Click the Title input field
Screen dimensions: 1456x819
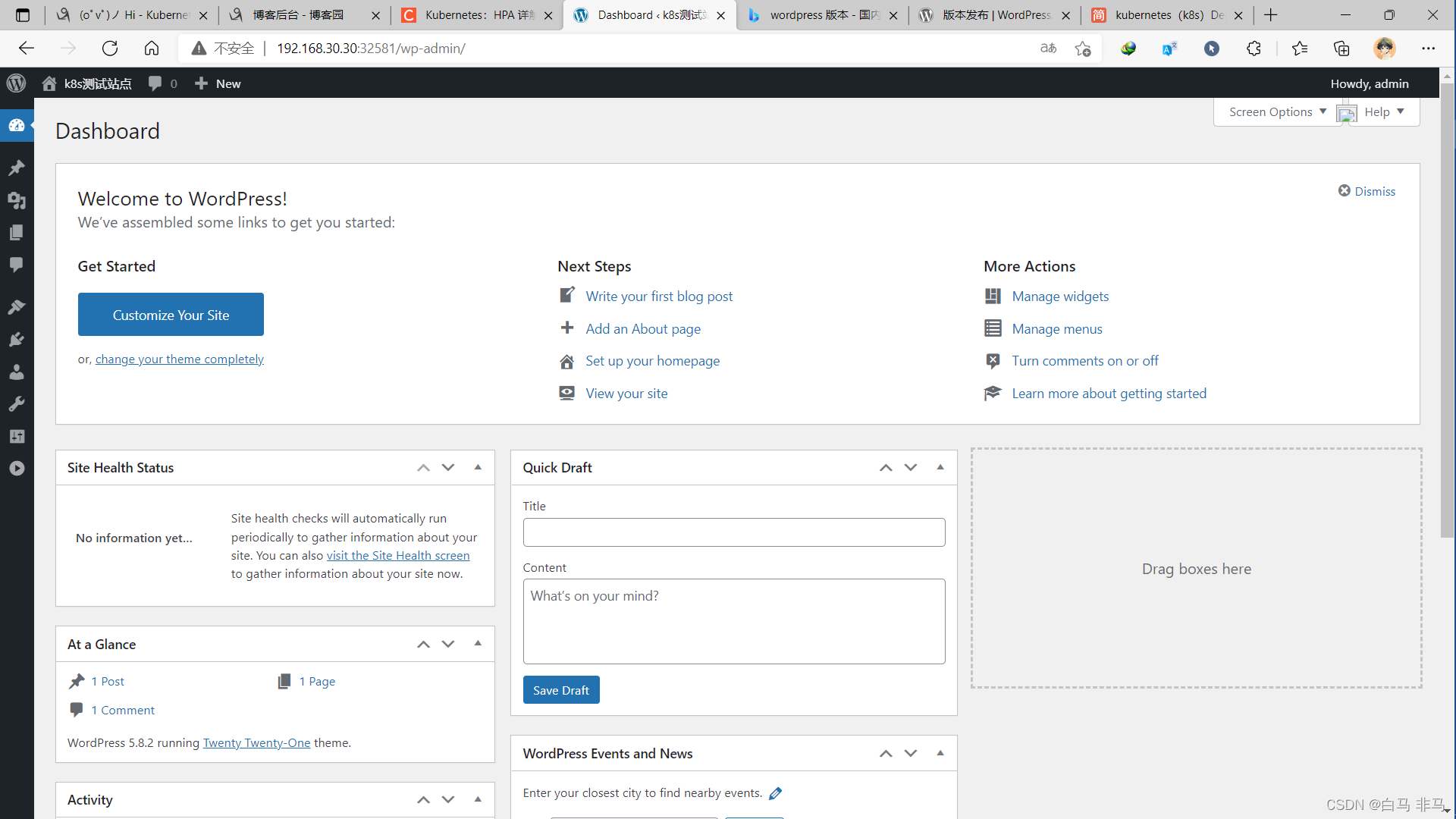(734, 532)
